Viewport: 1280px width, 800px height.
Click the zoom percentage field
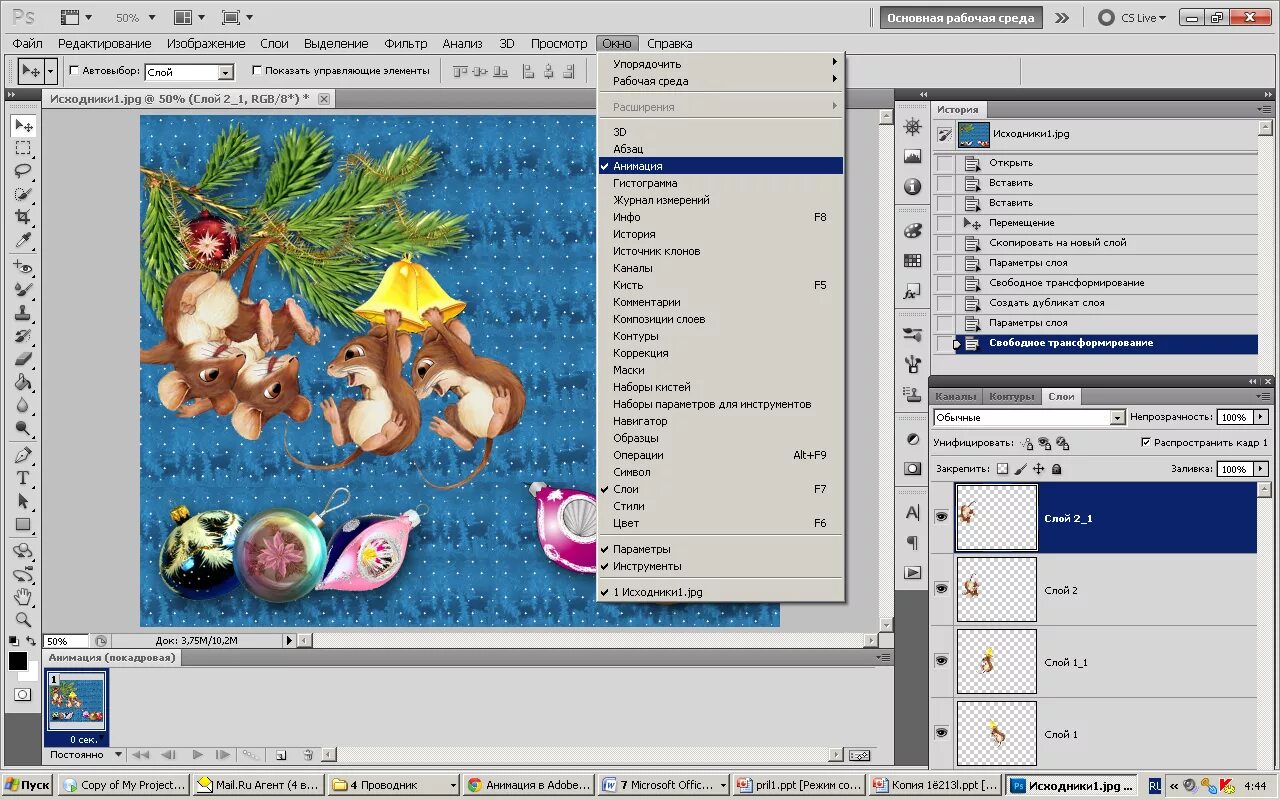[x=65, y=641]
